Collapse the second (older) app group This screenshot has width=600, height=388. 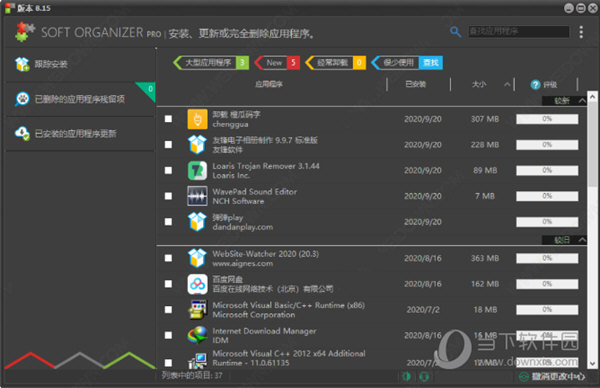[582, 240]
